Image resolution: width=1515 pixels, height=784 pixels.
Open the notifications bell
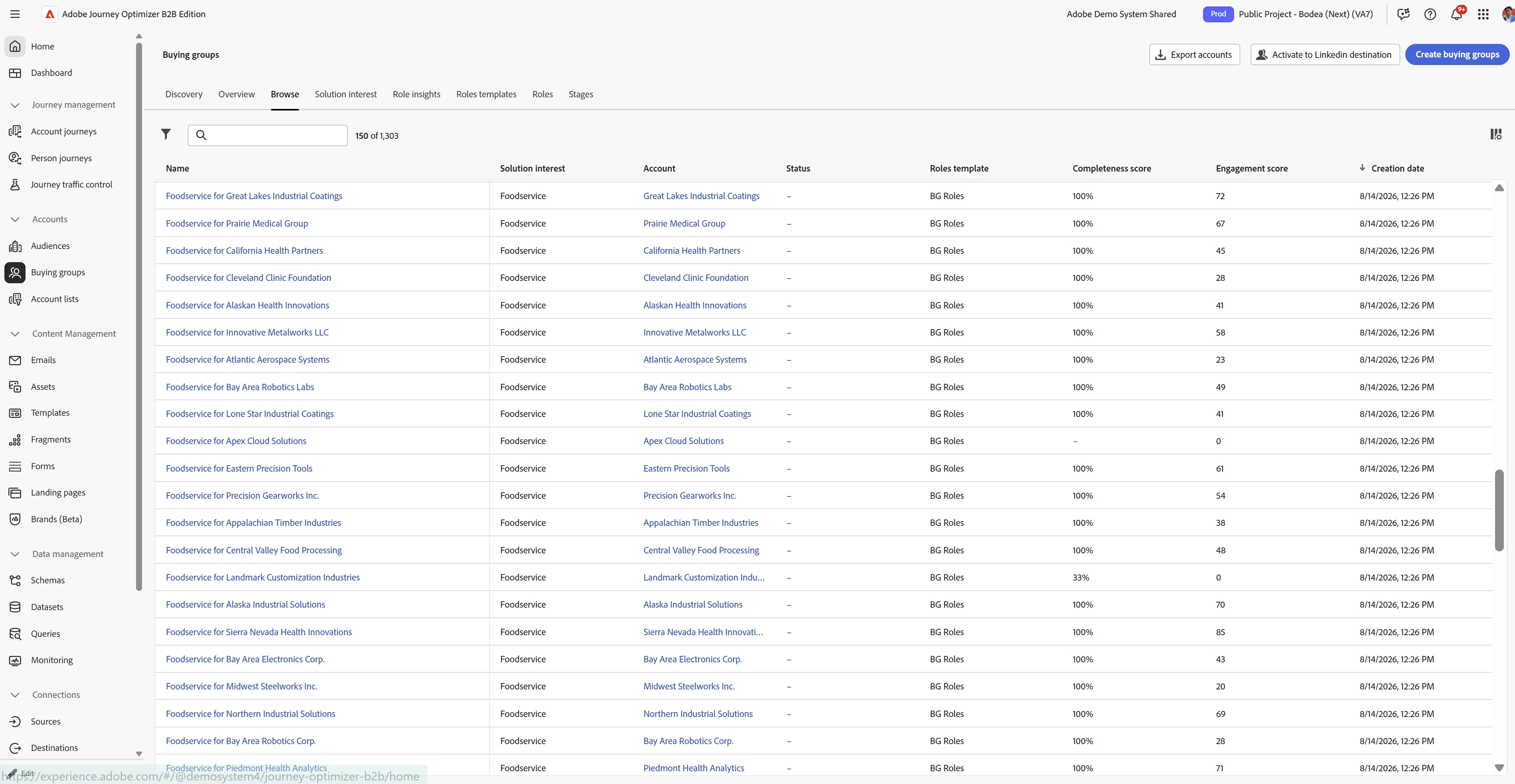click(1456, 14)
